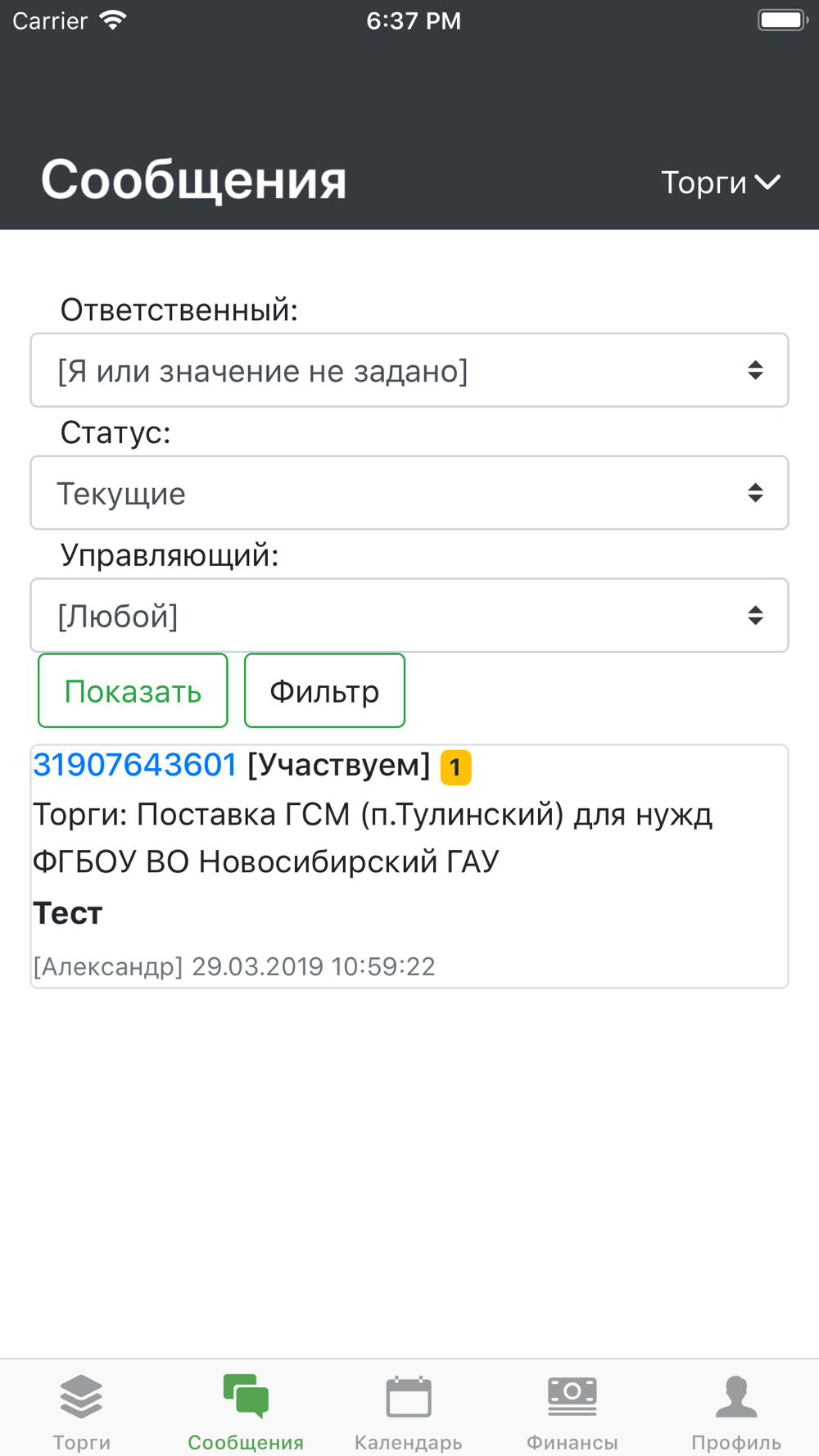Expand the Управляющий dropdown showing [Любой]
This screenshot has width=819, height=1456.
click(409, 616)
